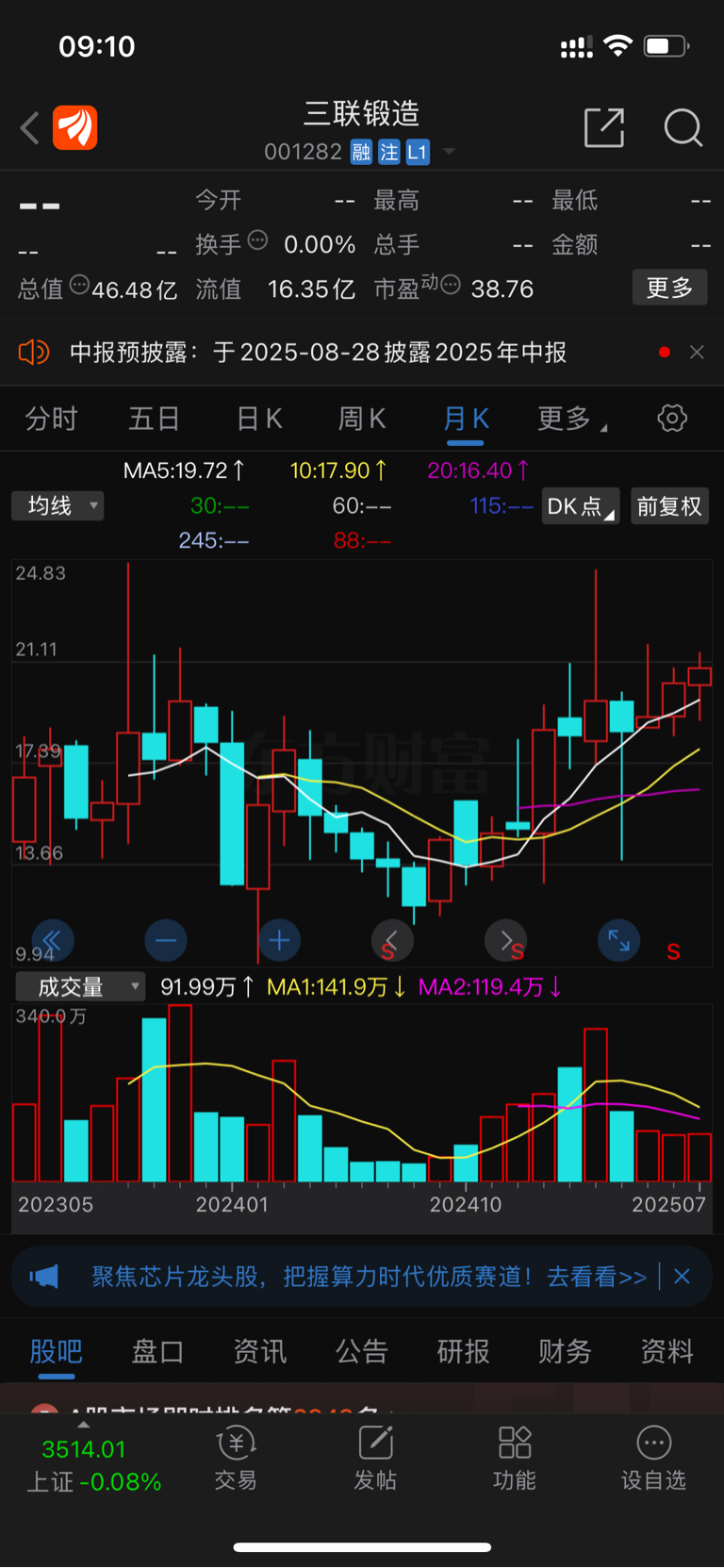The height and width of the screenshot is (1568, 724).
Task: Add stock via 设自选 icon
Action: 654,1458
